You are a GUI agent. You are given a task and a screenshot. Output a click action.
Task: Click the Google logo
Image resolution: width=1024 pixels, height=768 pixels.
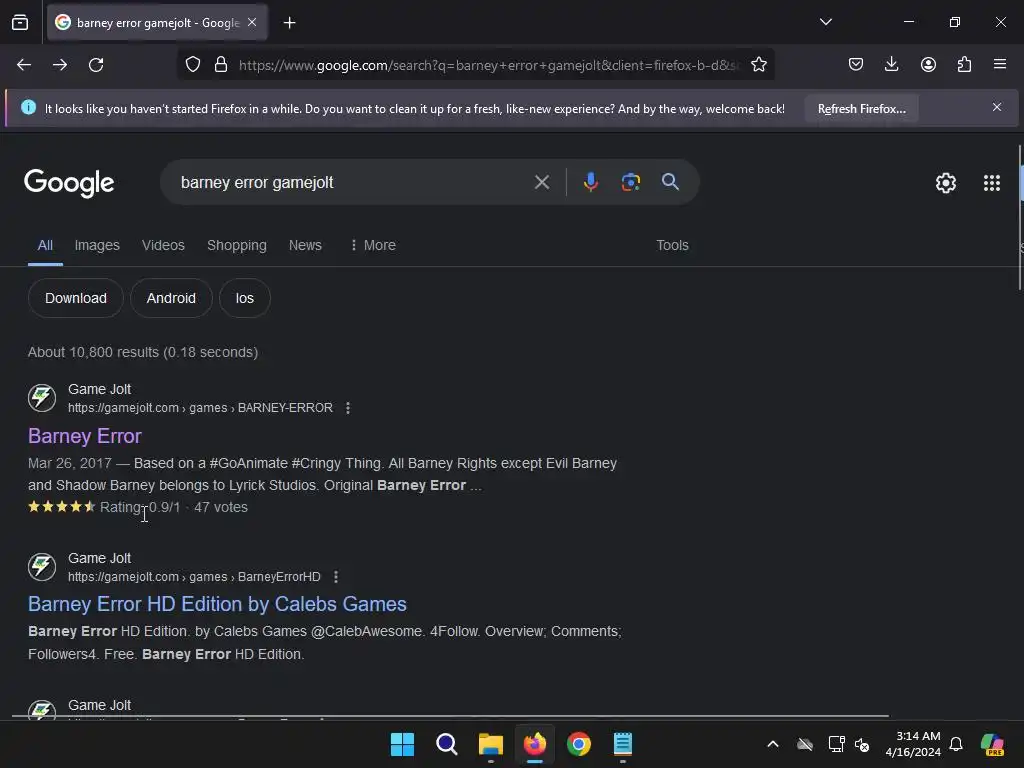point(69,183)
